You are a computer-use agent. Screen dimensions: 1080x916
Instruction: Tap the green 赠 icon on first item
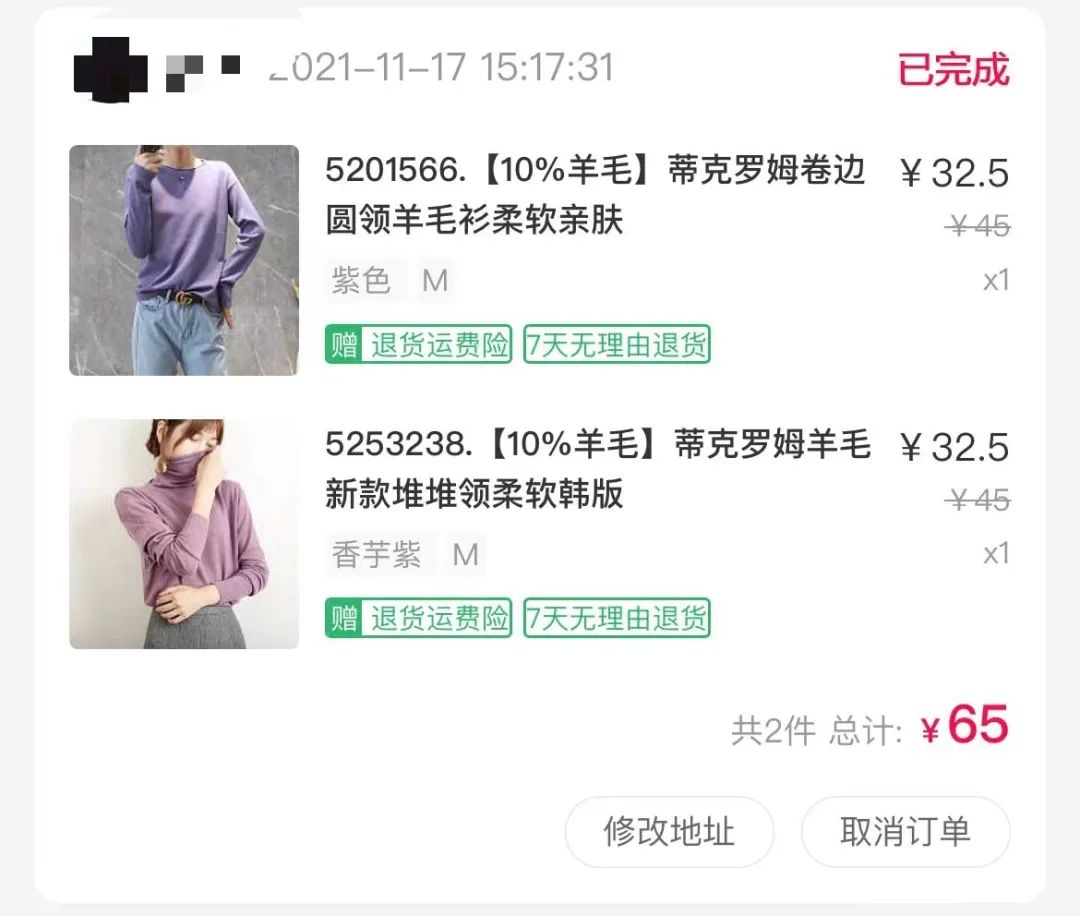point(343,344)
